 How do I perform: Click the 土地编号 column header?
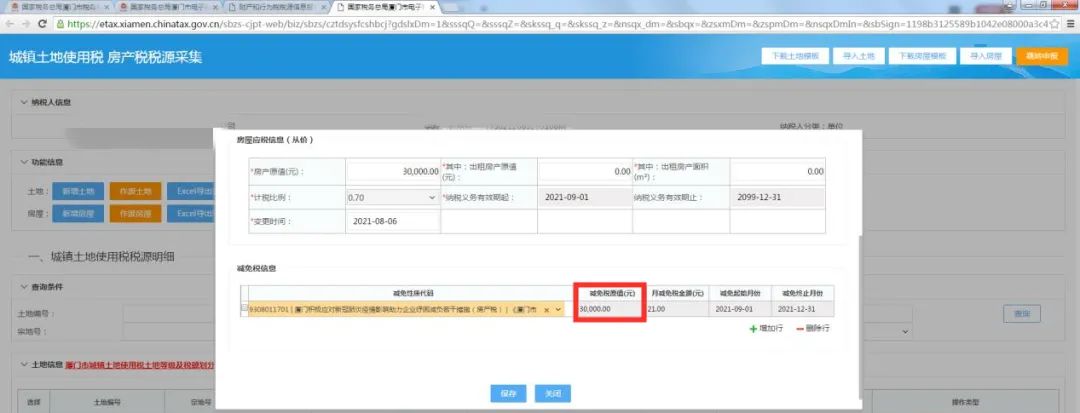107,402
